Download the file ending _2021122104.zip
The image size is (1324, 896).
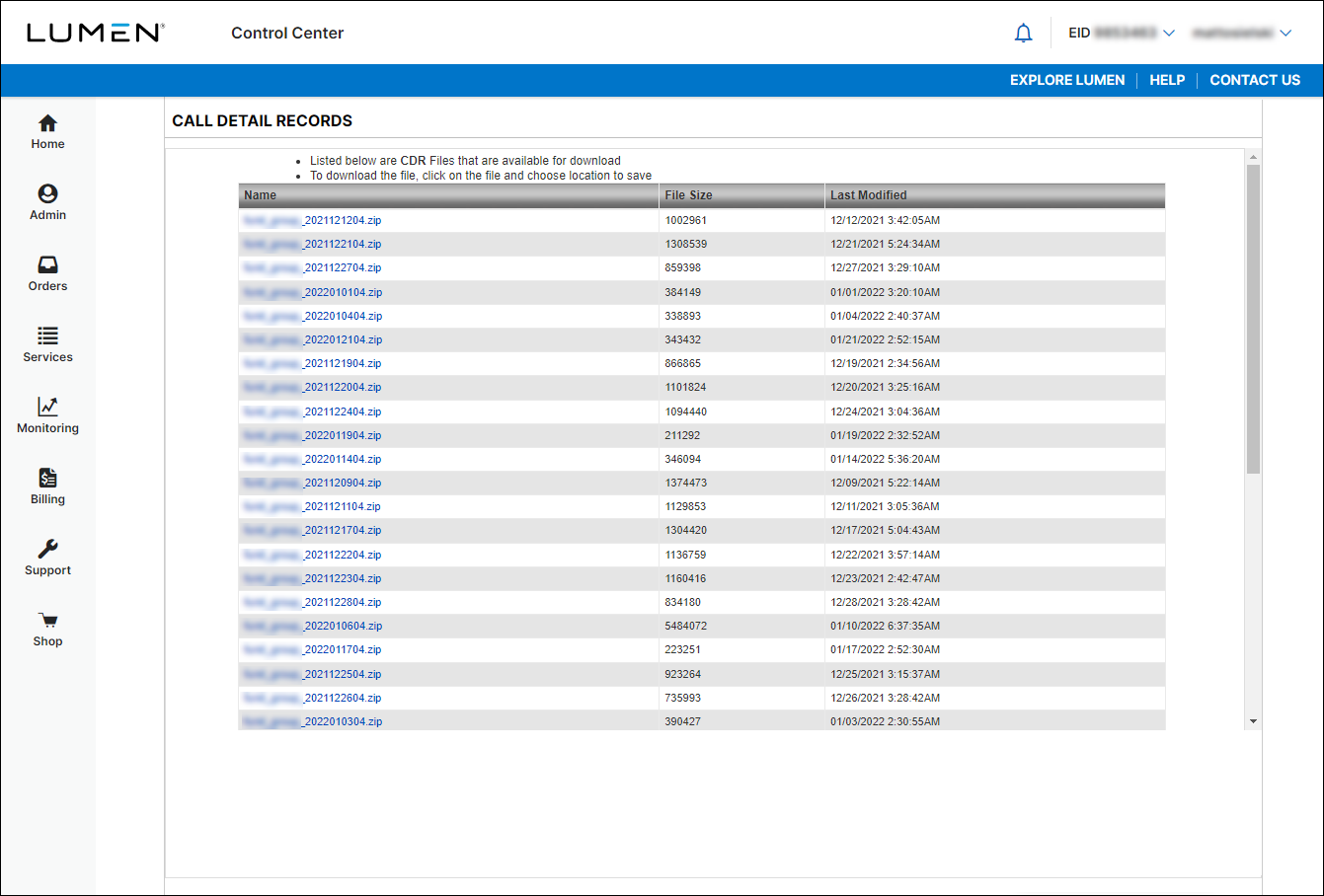pyautogui.click(x=312, y=244)
